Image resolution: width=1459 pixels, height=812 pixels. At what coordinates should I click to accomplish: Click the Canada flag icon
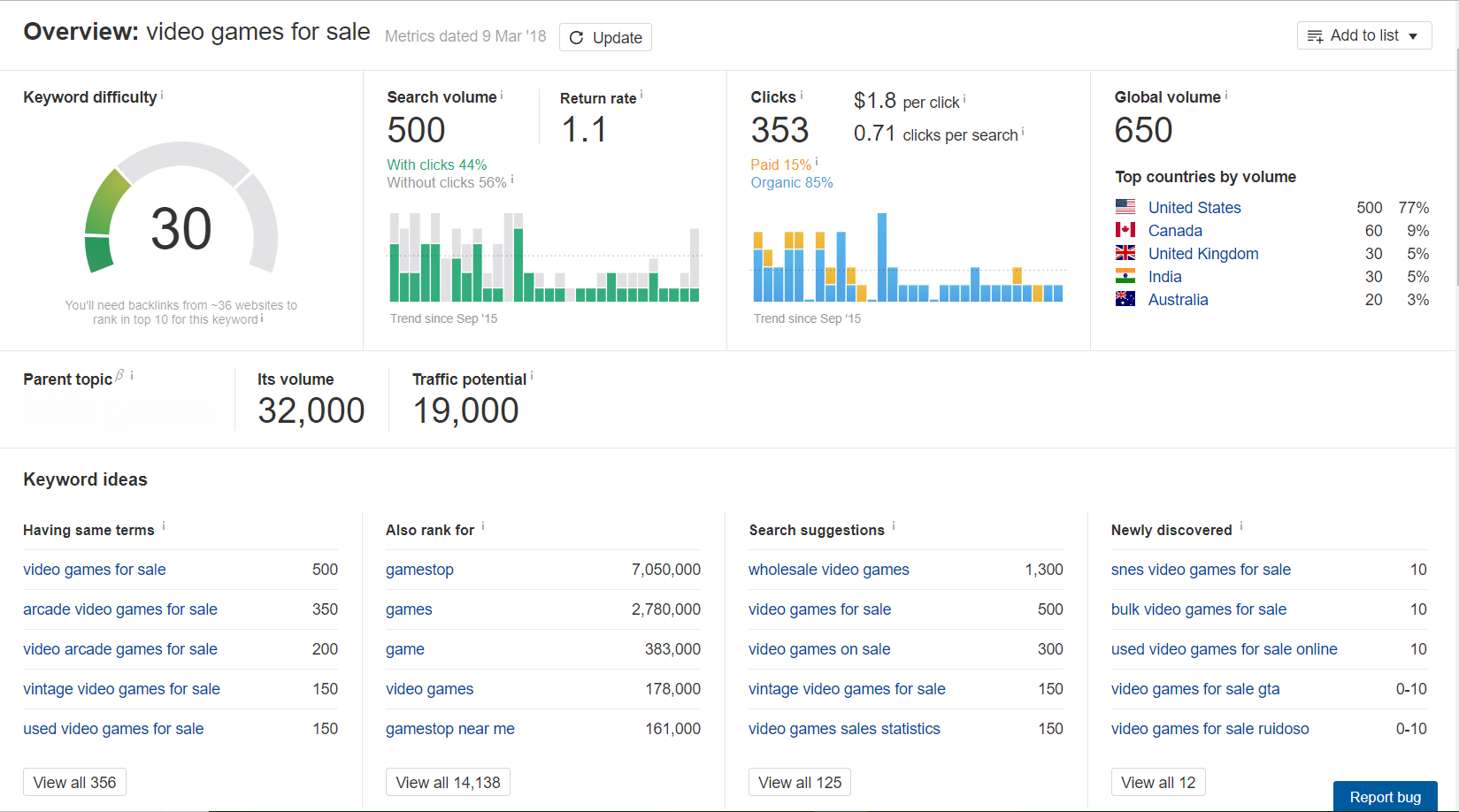(1125, 230)
